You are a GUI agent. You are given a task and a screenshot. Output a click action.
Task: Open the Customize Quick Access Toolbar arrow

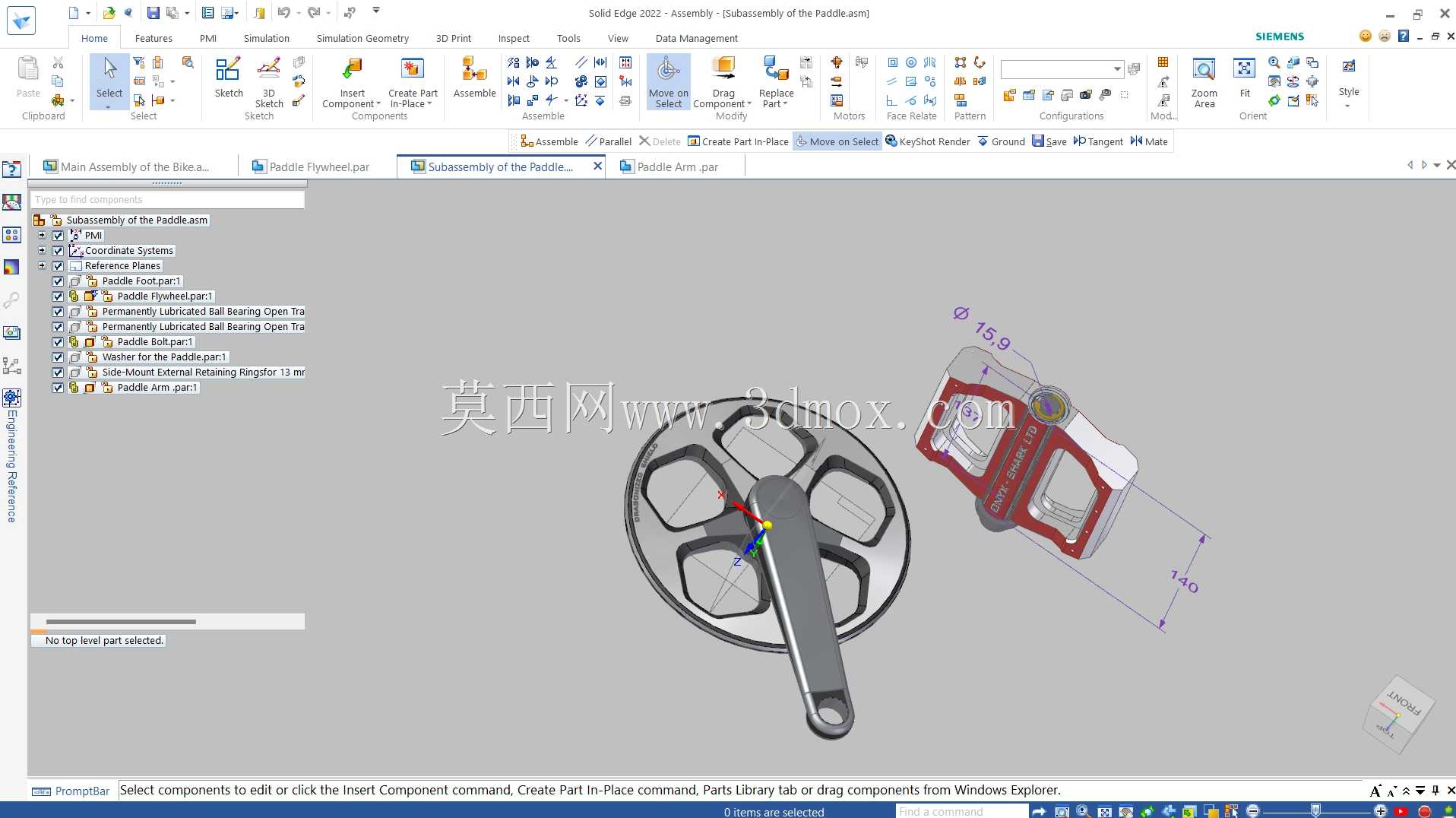point(375,11)
